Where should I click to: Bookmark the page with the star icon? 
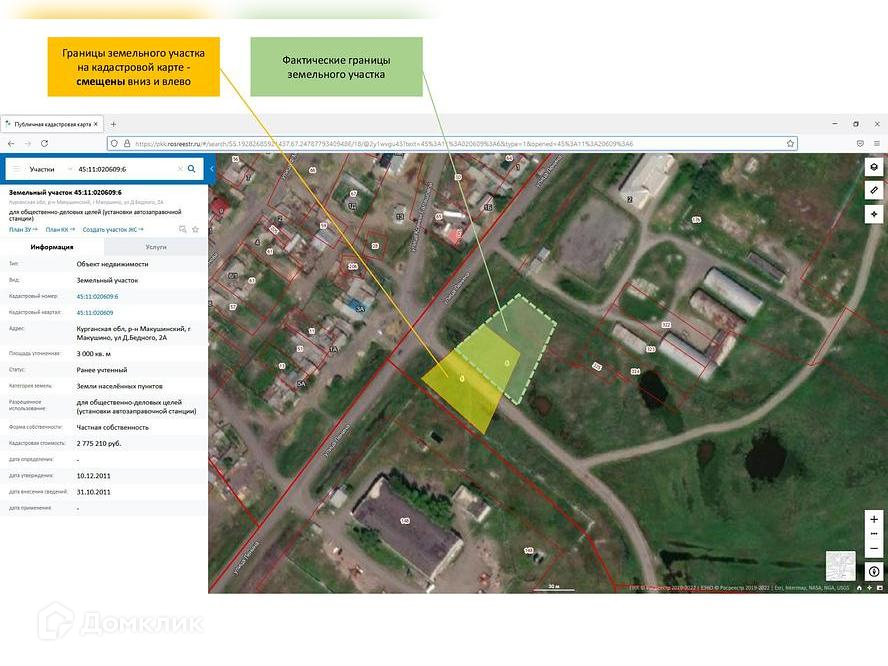tap(791, 143)
